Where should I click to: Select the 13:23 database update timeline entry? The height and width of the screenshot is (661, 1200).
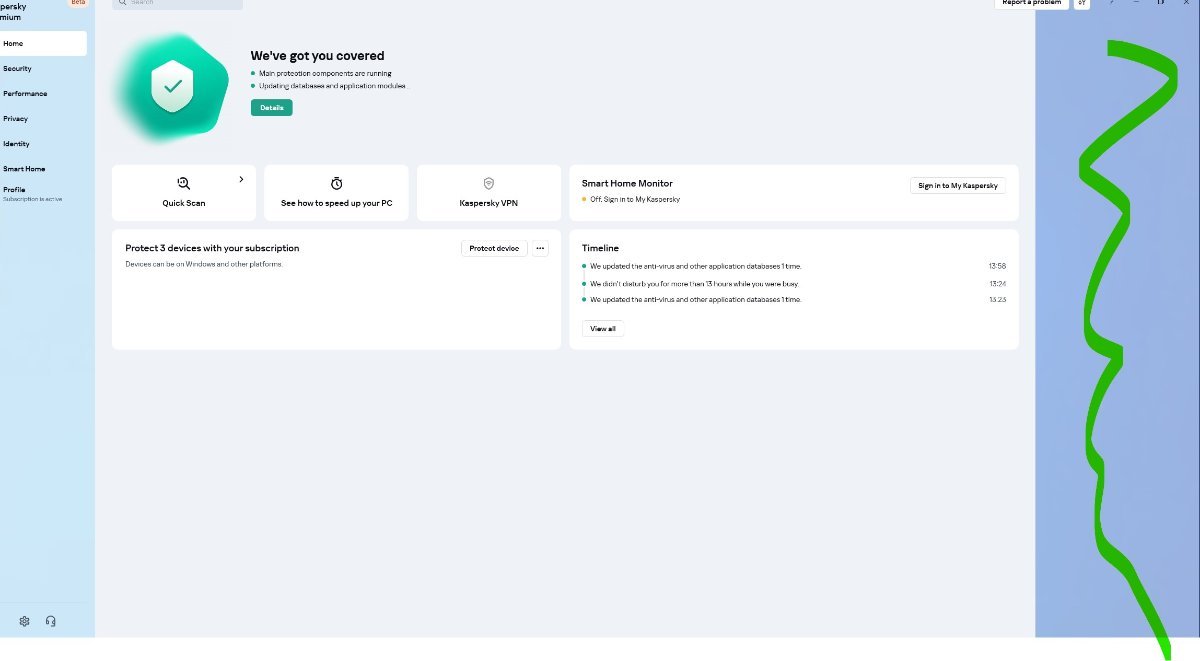794,299
